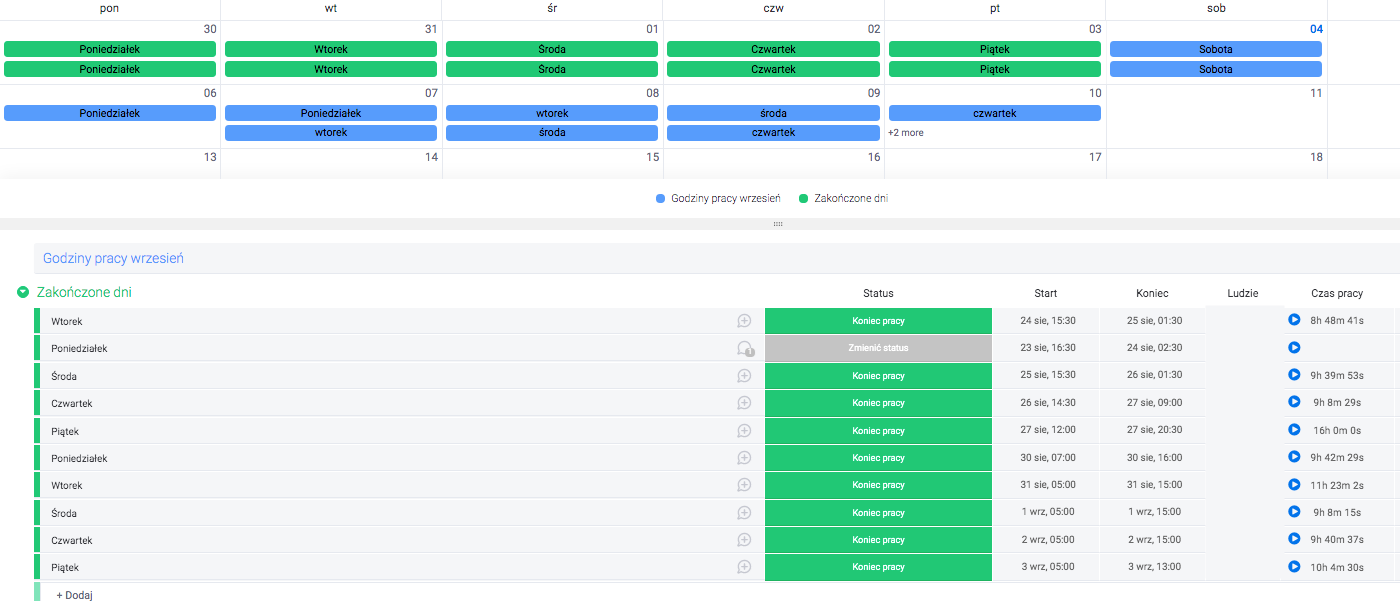Open conversation icon for Wtorek 24 sie row
The width and height of the screenshot is (1400, 601).
tap(744, 321)
